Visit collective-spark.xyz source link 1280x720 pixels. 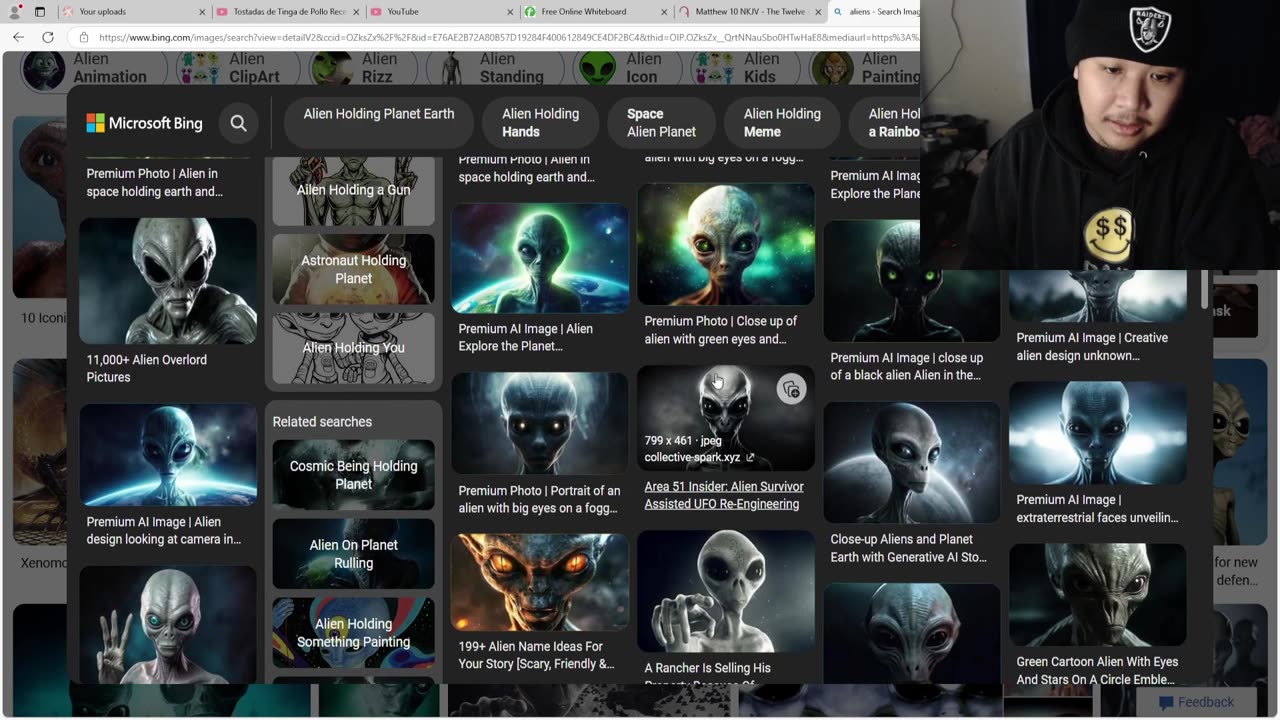point(699,457)
